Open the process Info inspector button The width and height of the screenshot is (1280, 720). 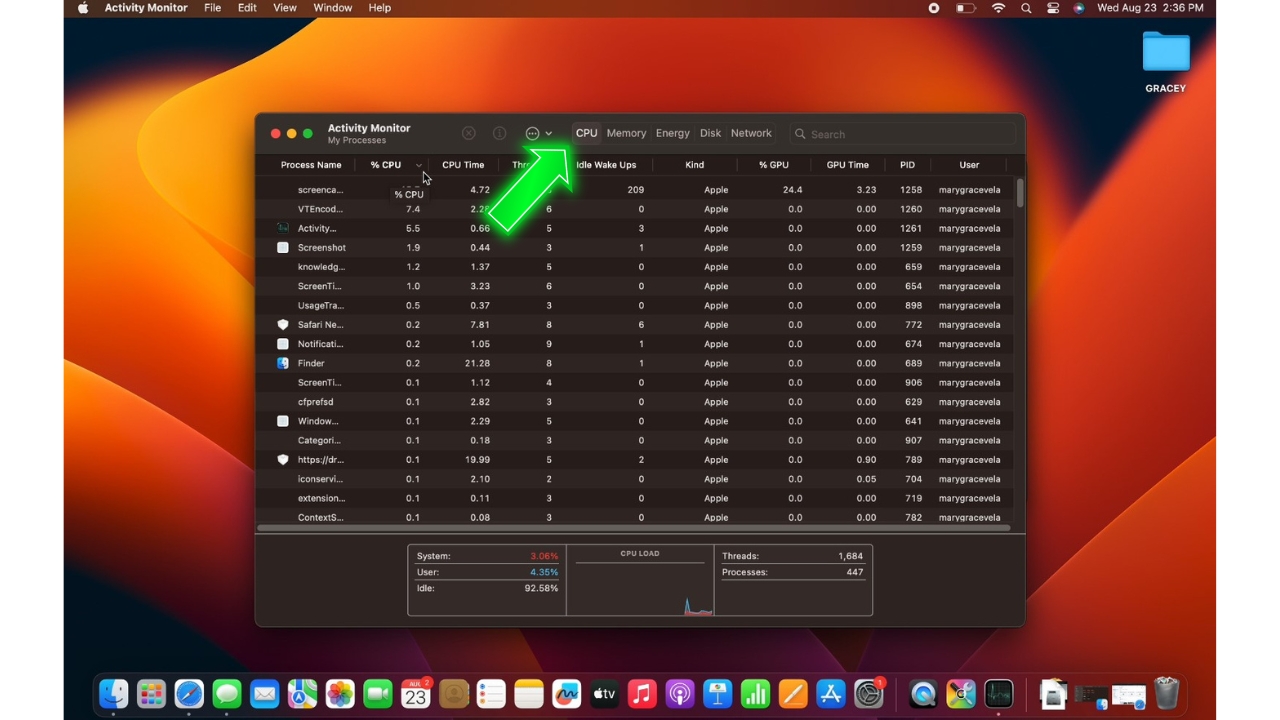coord(499,133)
